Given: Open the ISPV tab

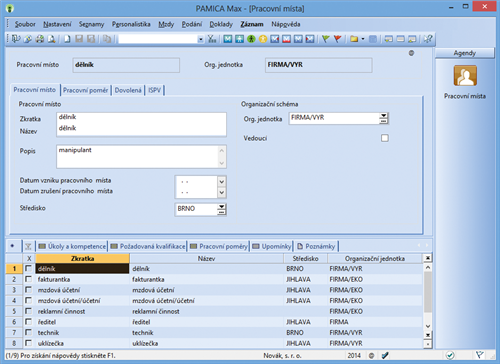Looking at the screenshot, I should tap(155, 90).
